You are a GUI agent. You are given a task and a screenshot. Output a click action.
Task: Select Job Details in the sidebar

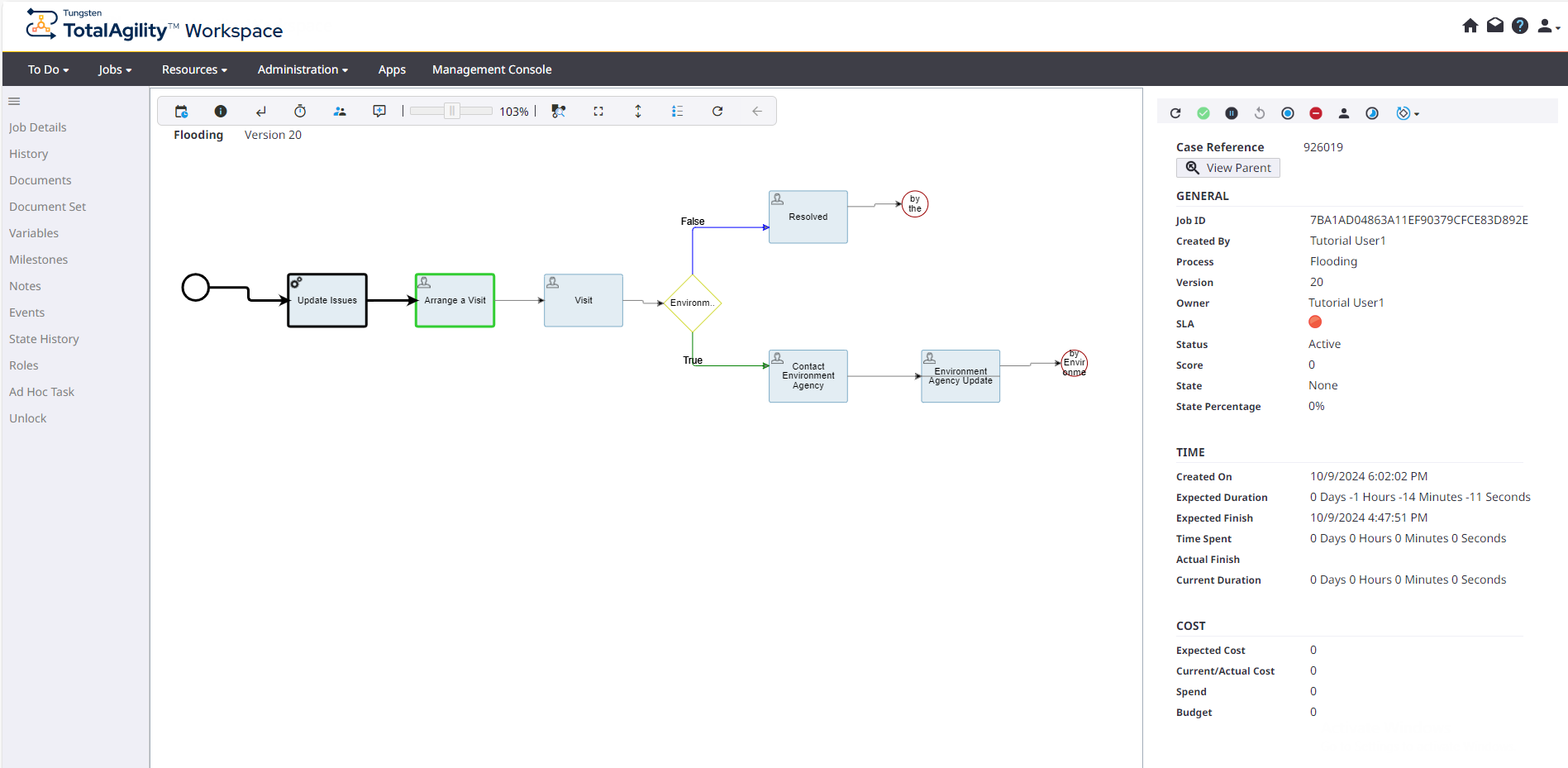point(38,127)
